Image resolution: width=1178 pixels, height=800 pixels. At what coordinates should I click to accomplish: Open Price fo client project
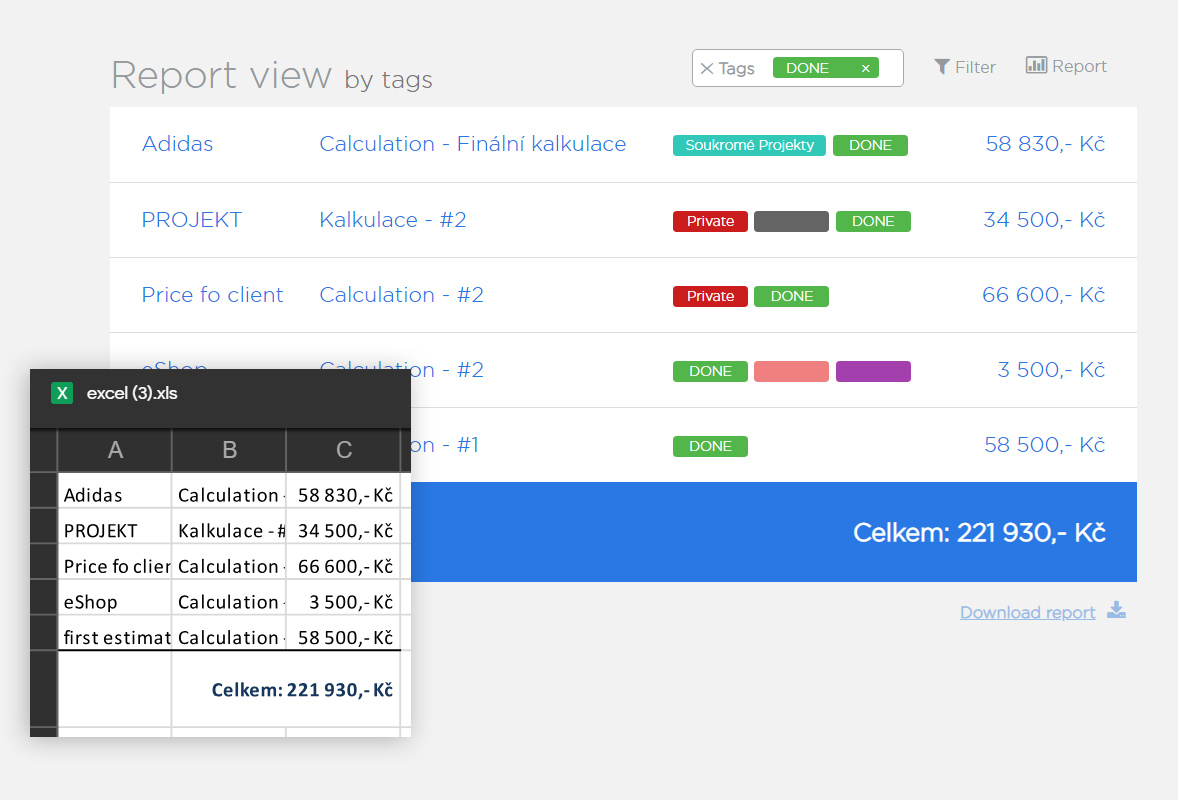[213, 294]
